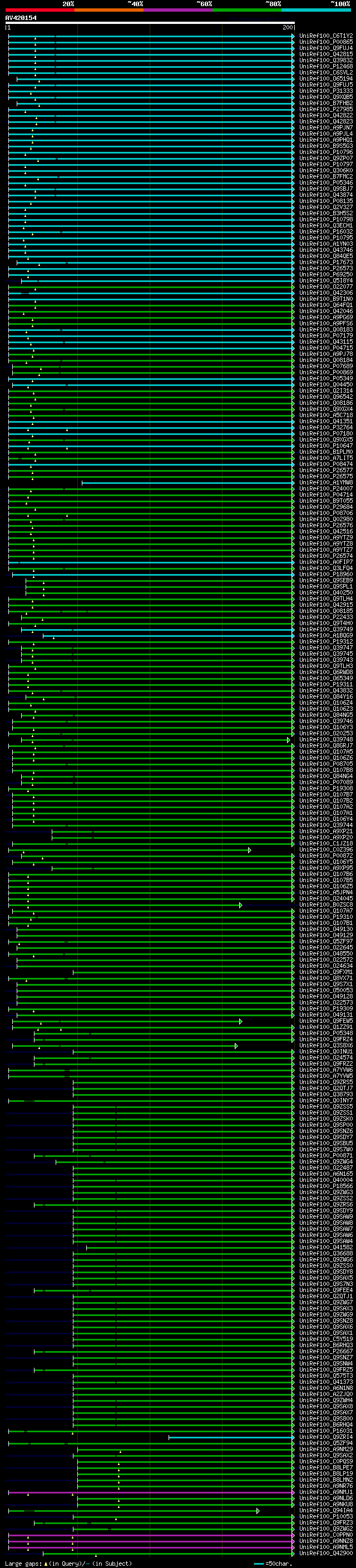Image resolution: width=356 pixels, height=1568 pixels.
Task: Select hit label UniRef100_P10053
Action: click(326, 1516)
